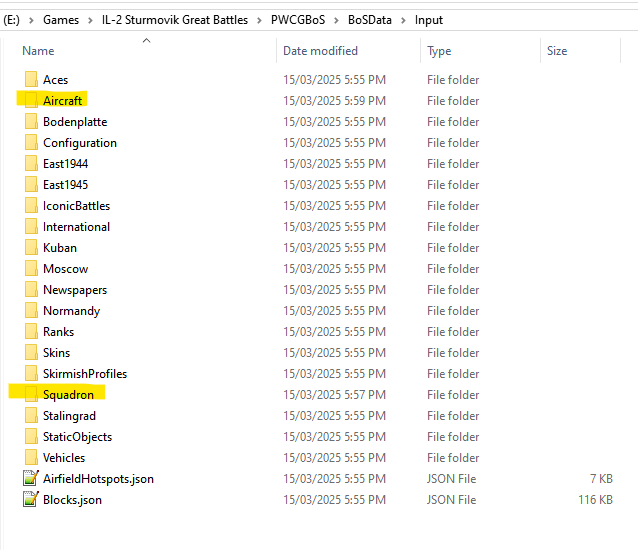
Task: Open breadcrumb chevron after Games
Action: 90,20
